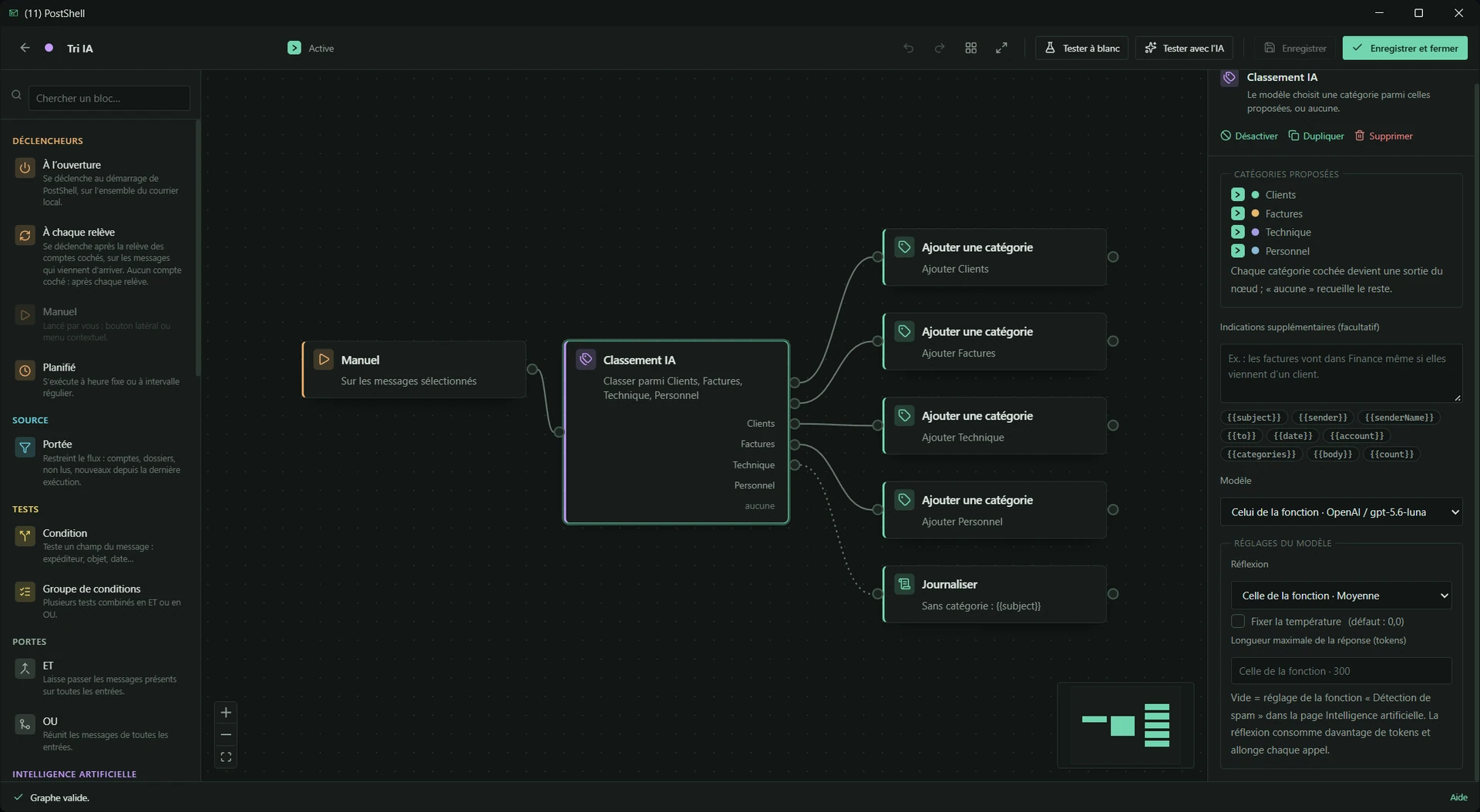Zoom in on the canvas with plus
This screenshot has width=1480, height=812.
226,713
